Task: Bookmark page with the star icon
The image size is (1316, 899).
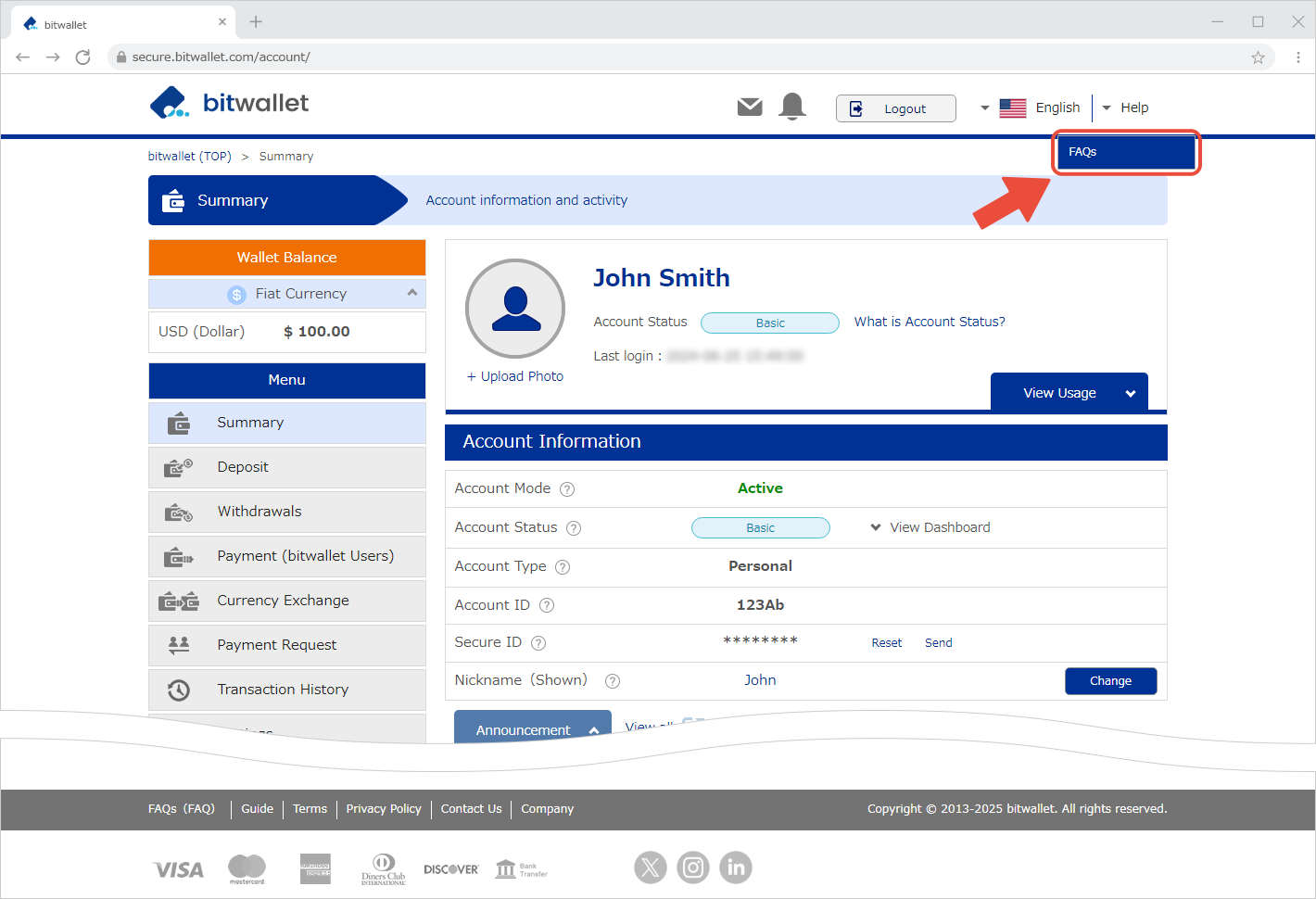Action: (x=1258, y=57)
